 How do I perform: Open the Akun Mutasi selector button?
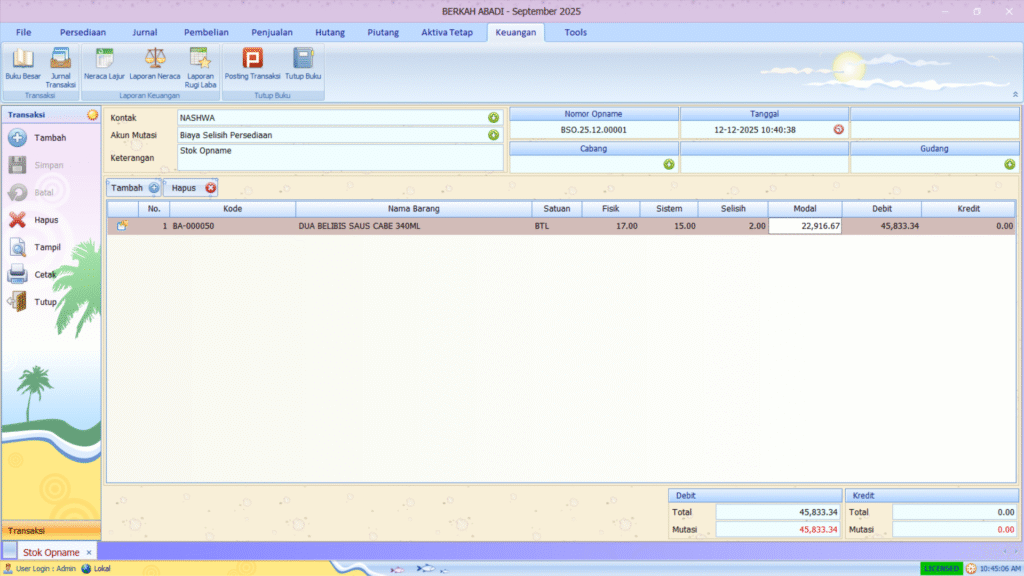pyautogui.click(x=493, y=135)
